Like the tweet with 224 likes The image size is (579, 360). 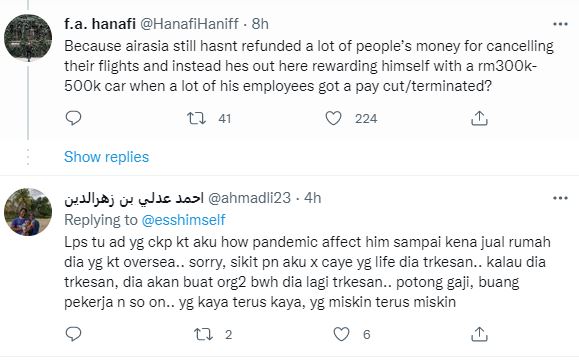click(x=333, y=118)
